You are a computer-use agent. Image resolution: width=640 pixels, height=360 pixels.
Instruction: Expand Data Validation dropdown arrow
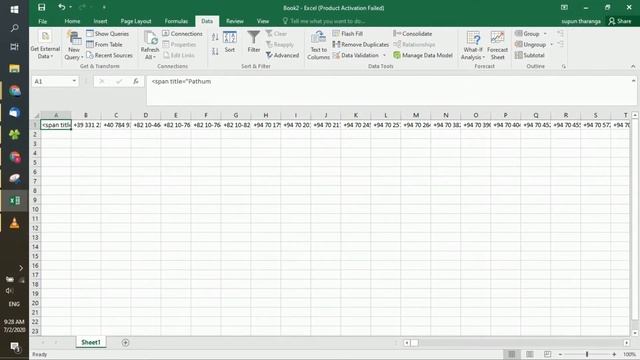click(384, 55)
